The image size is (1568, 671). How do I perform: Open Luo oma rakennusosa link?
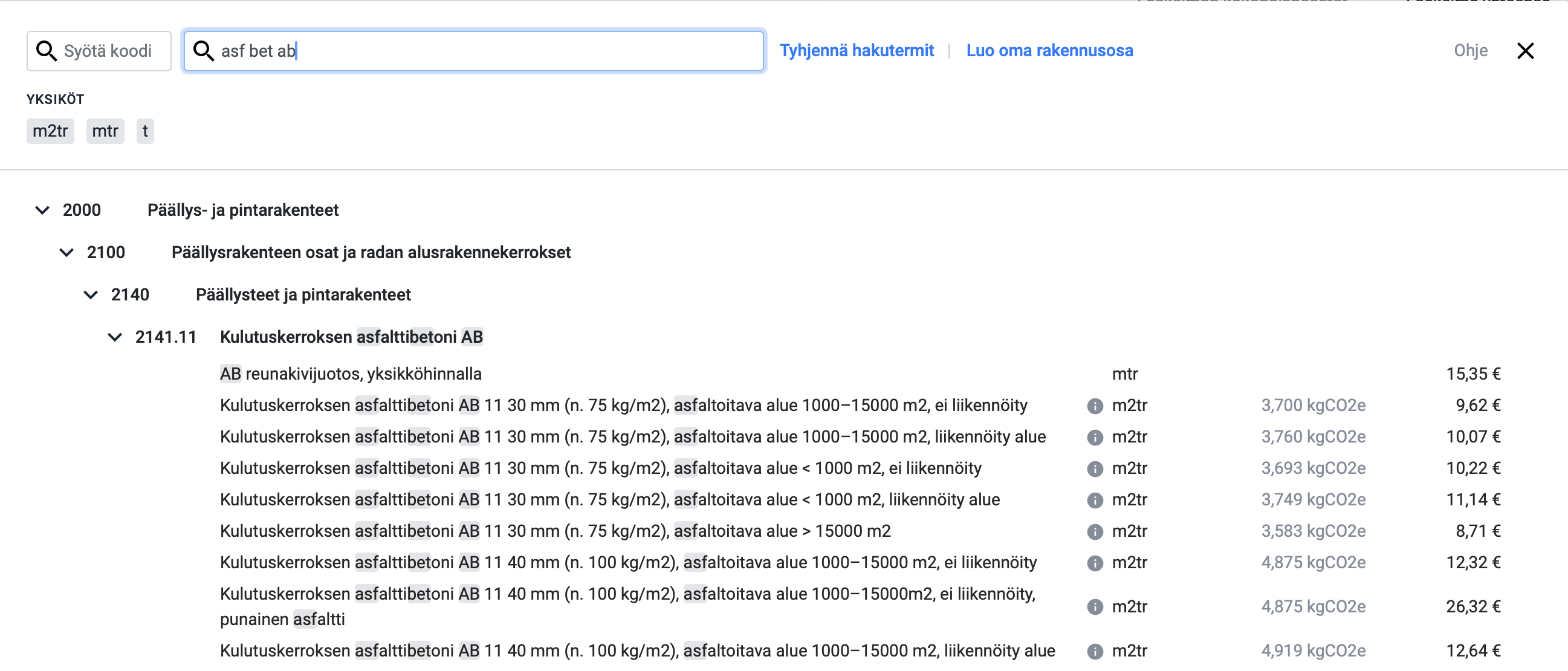pyautogui.click(x=1049, y=51)
